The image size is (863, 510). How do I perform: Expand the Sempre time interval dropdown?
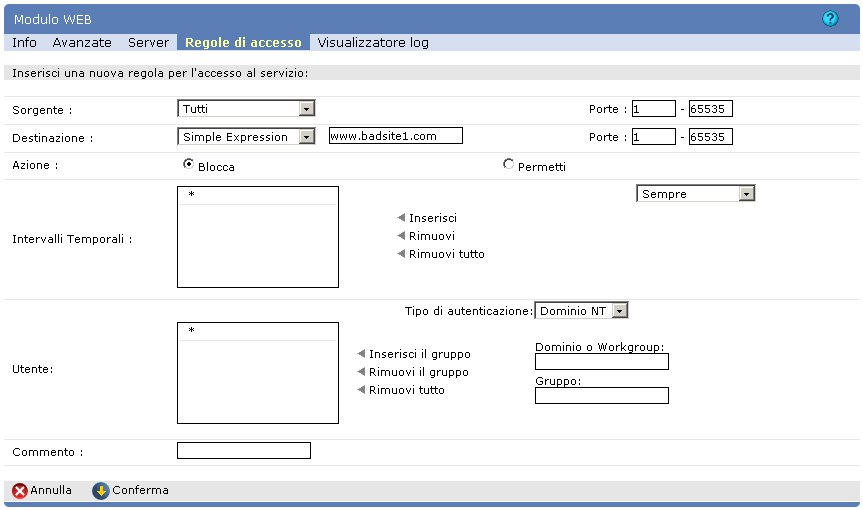click(x=695, y=194)
